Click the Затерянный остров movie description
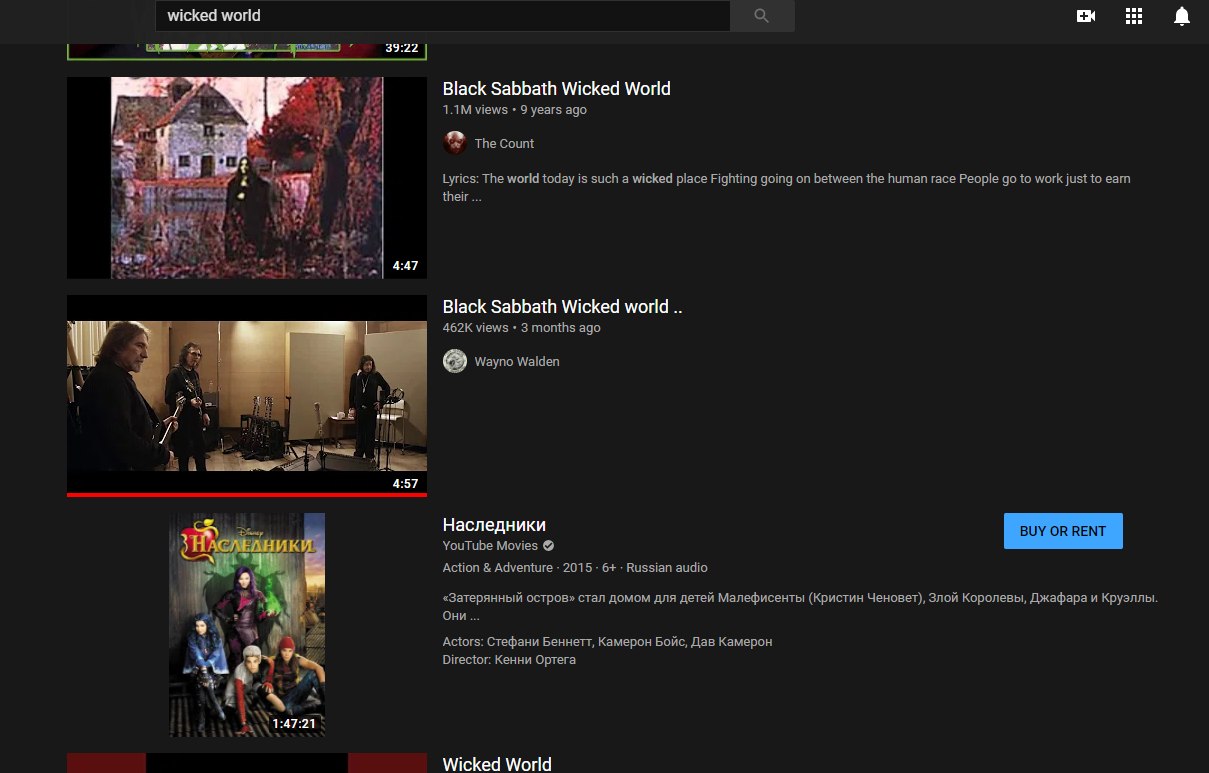The image size is (1209, 773). tap(800, 607)
